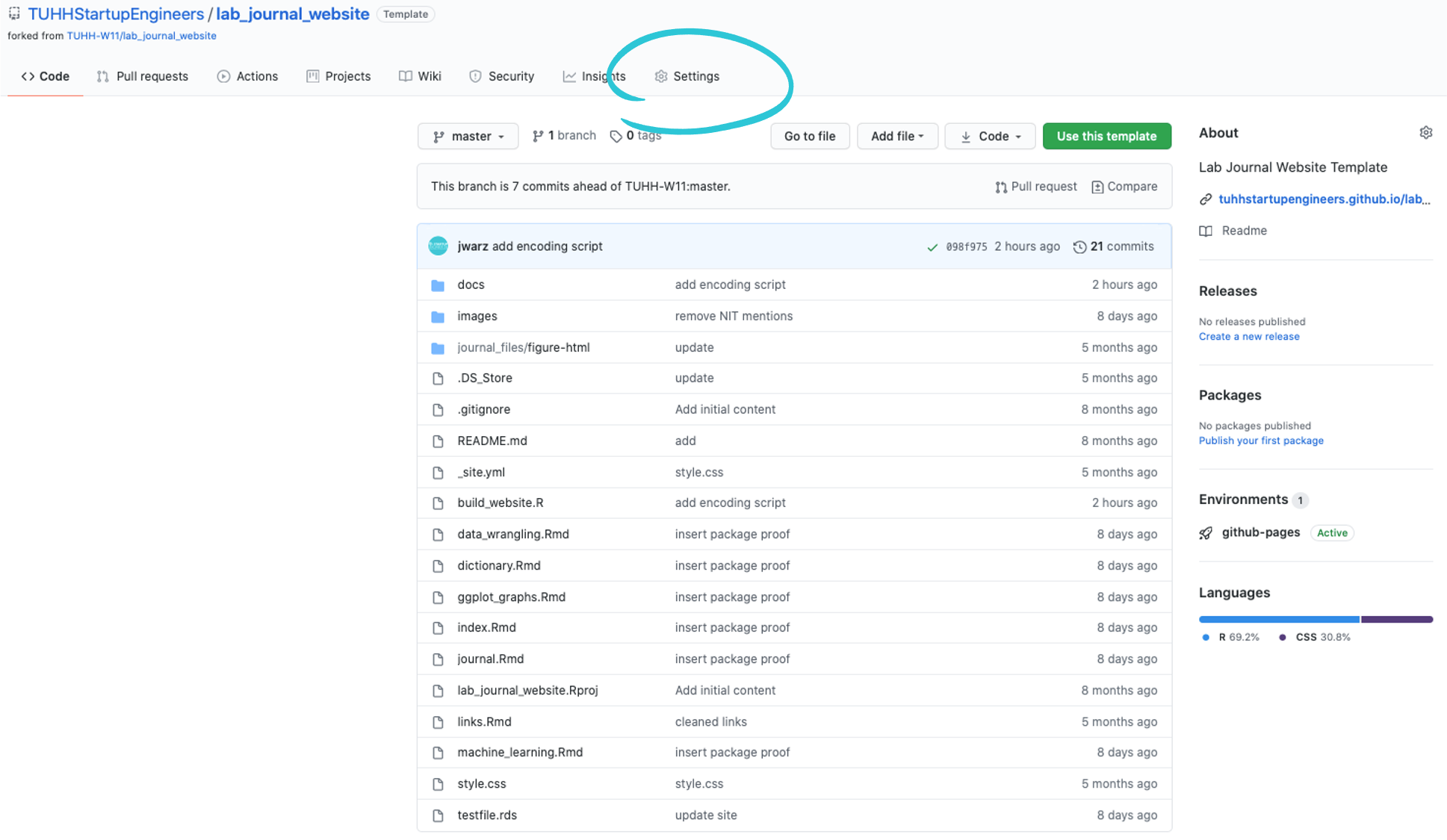Image resolution: width=1447 pixels, height=840 pixels.
Task: Click the Pull request link in branch banner
Action: pos(1036,187)
